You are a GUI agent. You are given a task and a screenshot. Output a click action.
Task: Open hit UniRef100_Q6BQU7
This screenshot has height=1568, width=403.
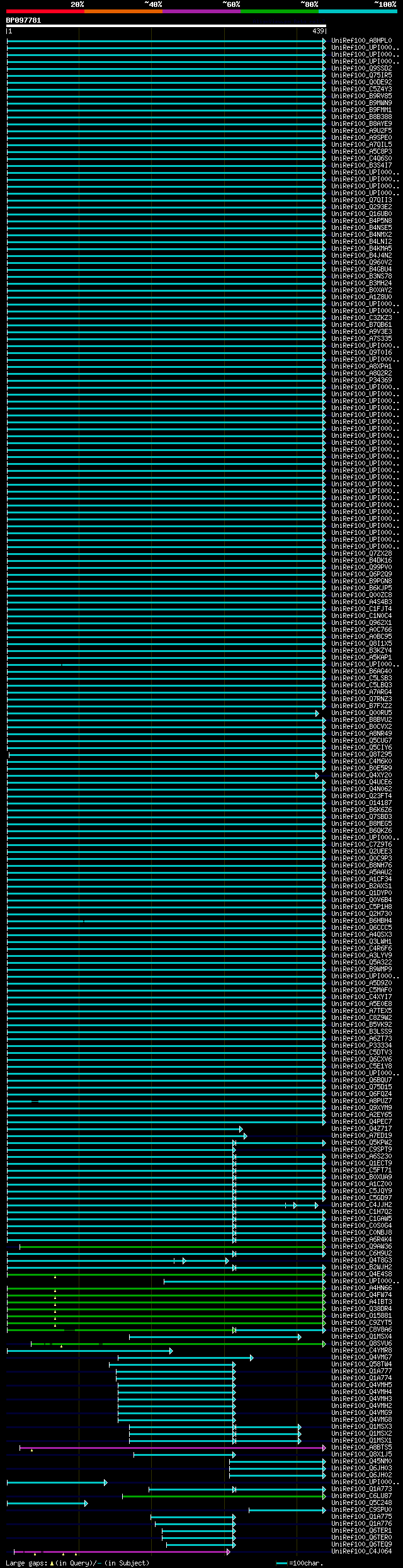point(361,1080)
